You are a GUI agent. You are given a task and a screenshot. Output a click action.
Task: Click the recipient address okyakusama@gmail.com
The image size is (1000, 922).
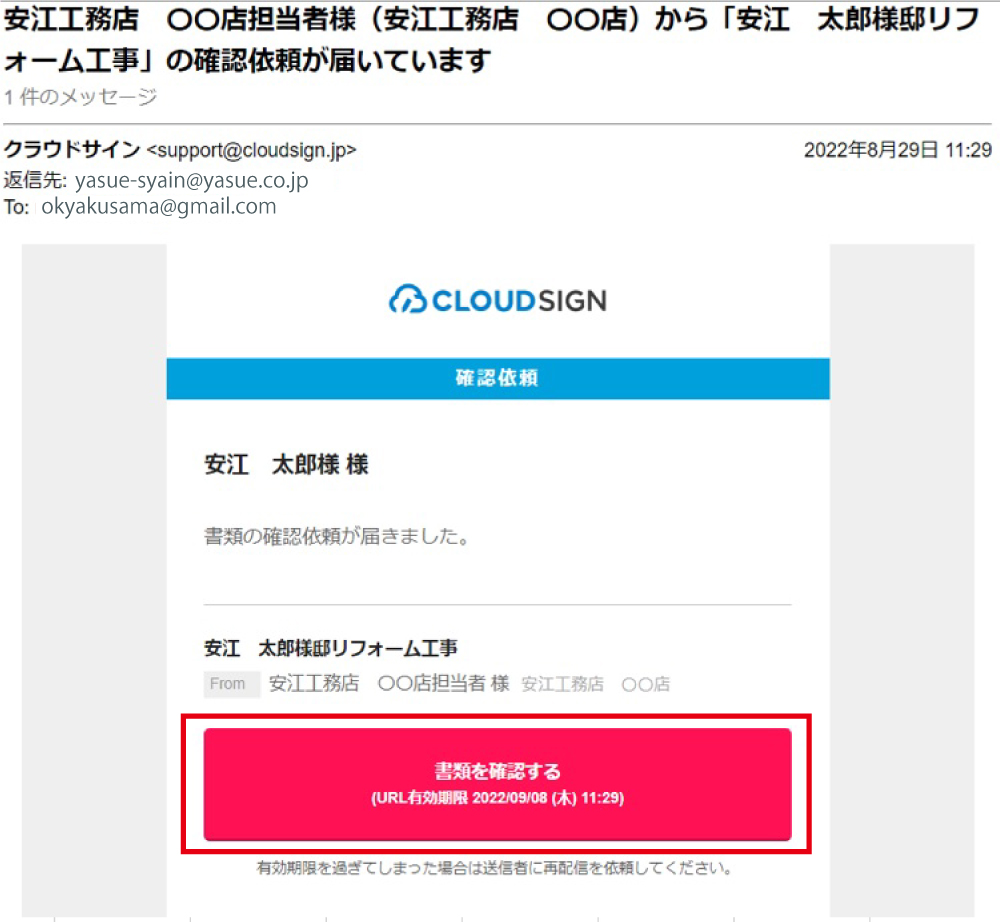click(x=159, y=207)
